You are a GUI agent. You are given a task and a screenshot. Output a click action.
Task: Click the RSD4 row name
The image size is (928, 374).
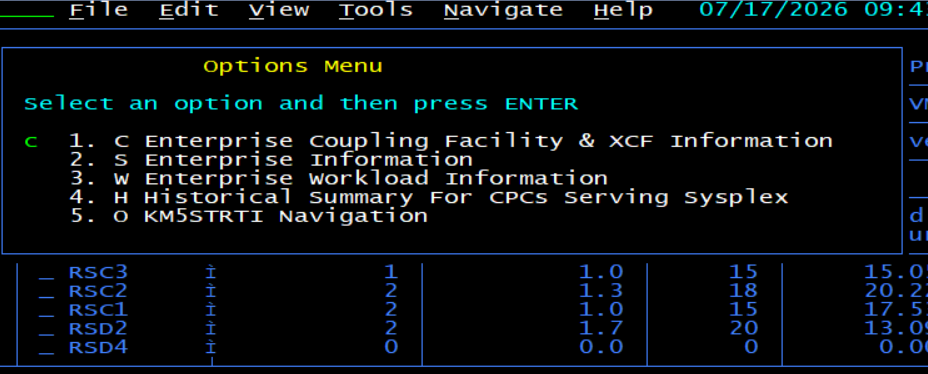pyautogui.click(x=98, y=348)
